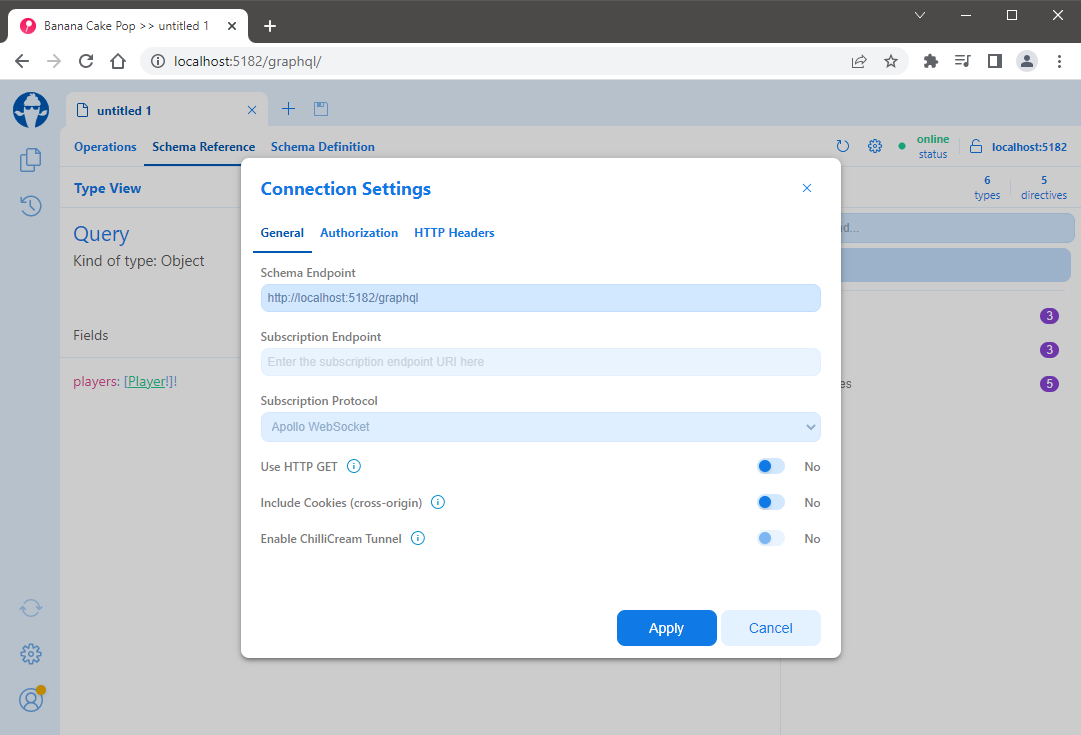Click the Use HTTP GET info icon

pyautogui.click(x=354, y=466)
